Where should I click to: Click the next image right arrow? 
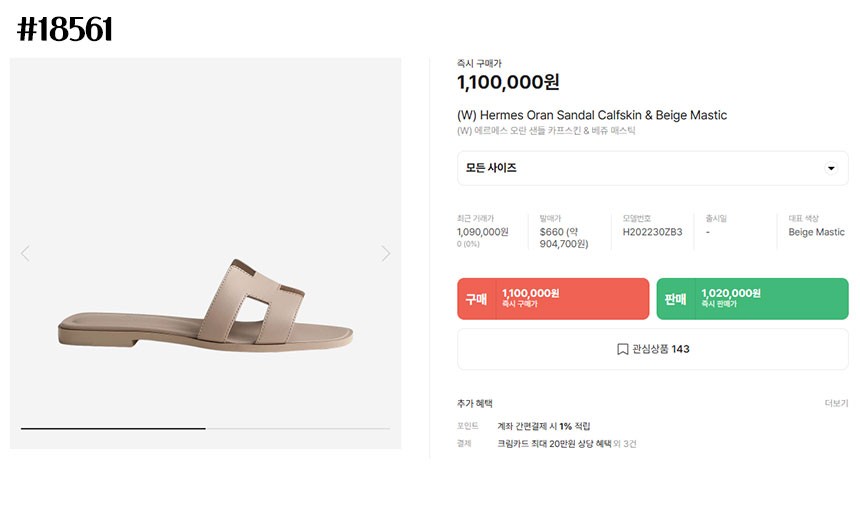click(386, 254)
